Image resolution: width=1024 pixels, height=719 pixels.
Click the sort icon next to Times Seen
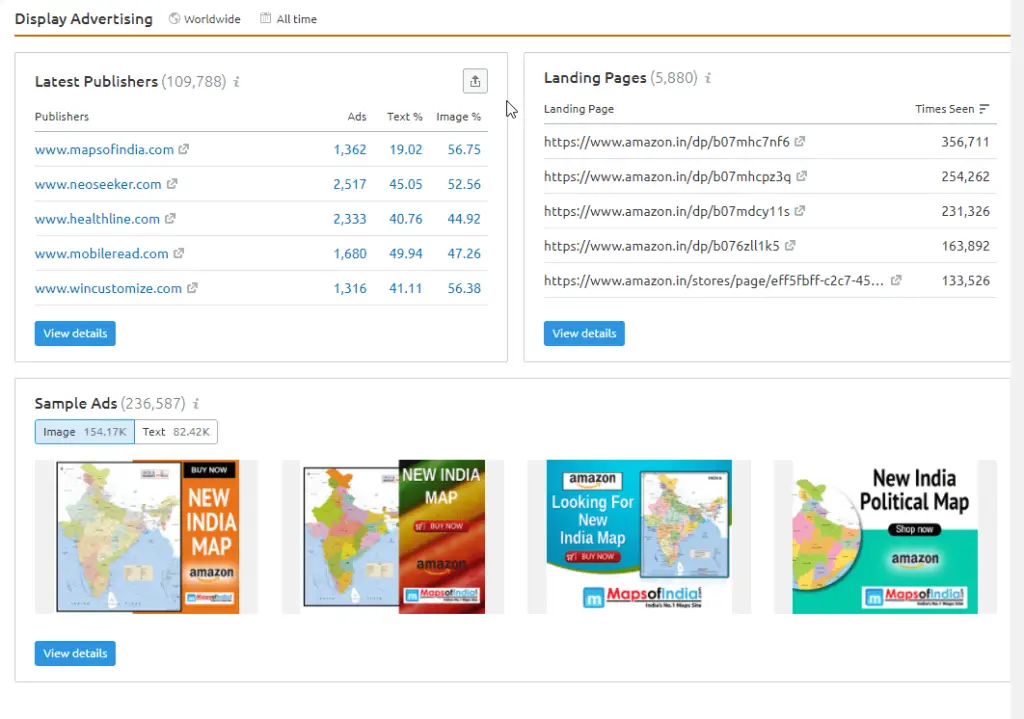click(x=984, y=108)
